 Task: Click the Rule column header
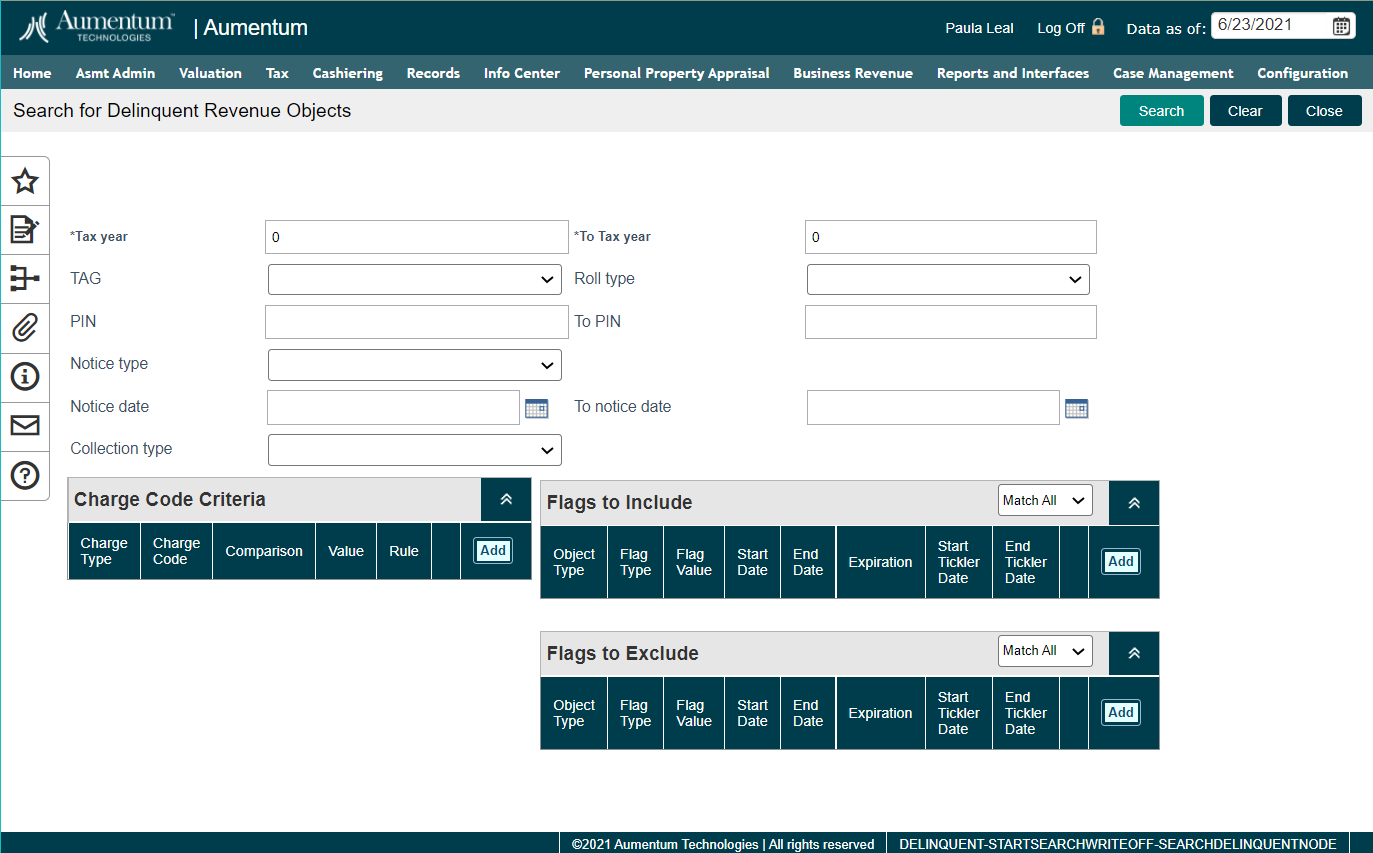point(404,551)
